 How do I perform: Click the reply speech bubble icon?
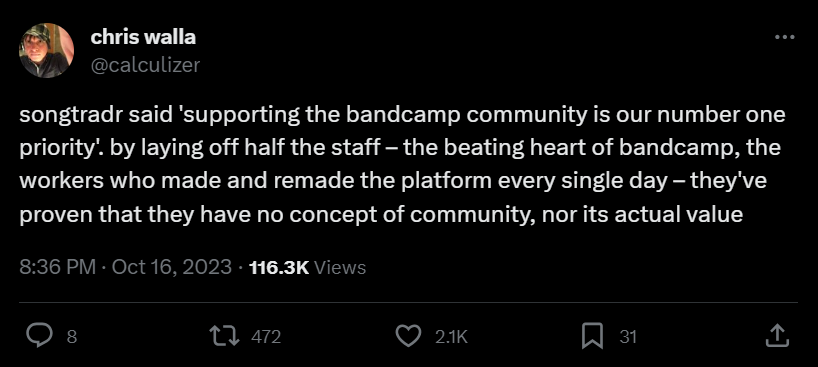(x=40, y=336)
